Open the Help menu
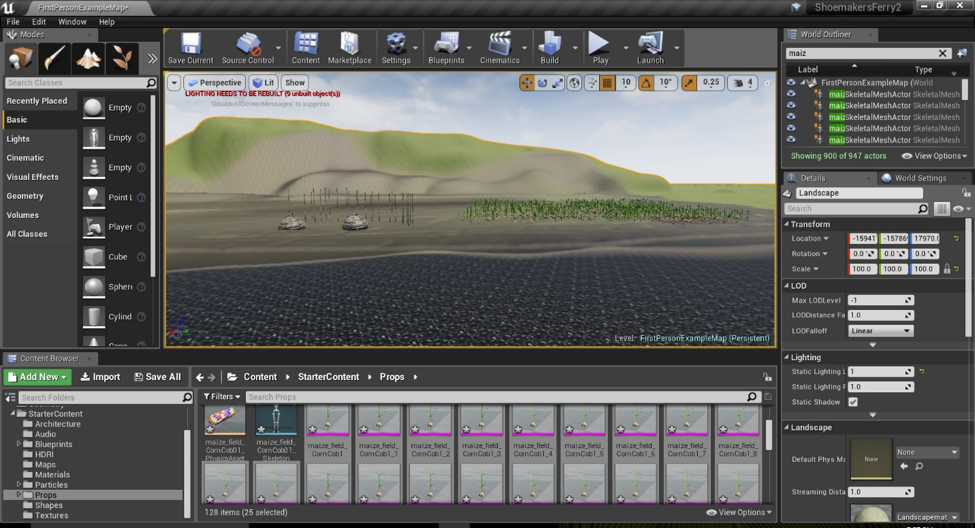 pos(107,21)
